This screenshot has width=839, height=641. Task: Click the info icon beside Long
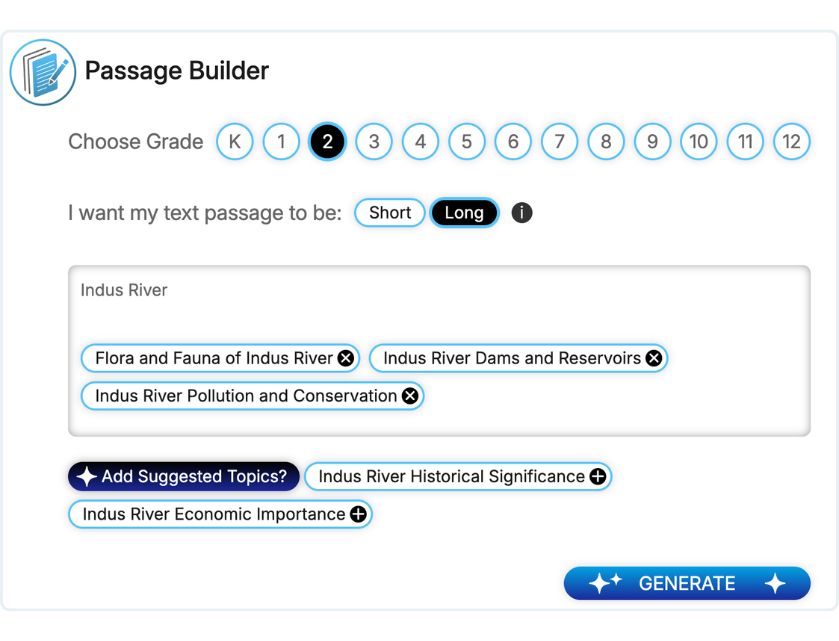click(x=521, y=213)
